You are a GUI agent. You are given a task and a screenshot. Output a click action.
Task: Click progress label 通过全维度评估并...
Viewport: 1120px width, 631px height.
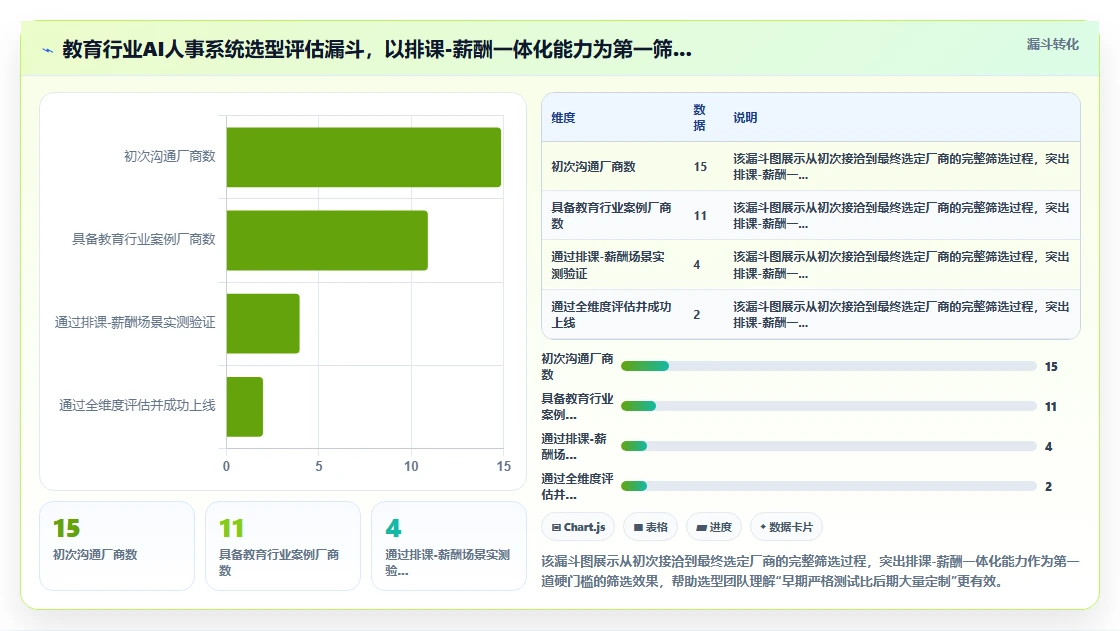pos(577,486)
